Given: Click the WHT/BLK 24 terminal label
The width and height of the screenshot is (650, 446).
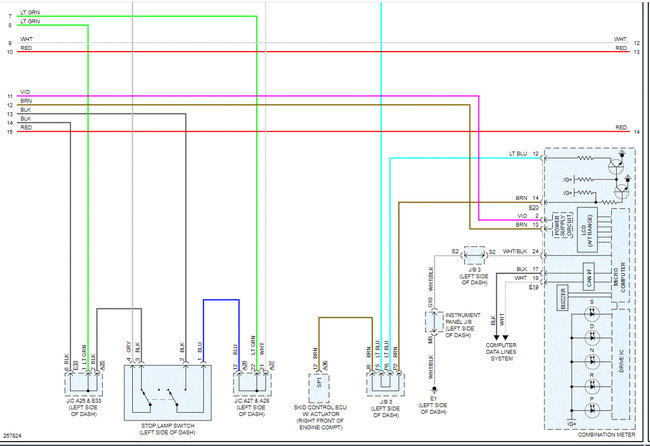Looking at the screenshot, I should [520, 251].
